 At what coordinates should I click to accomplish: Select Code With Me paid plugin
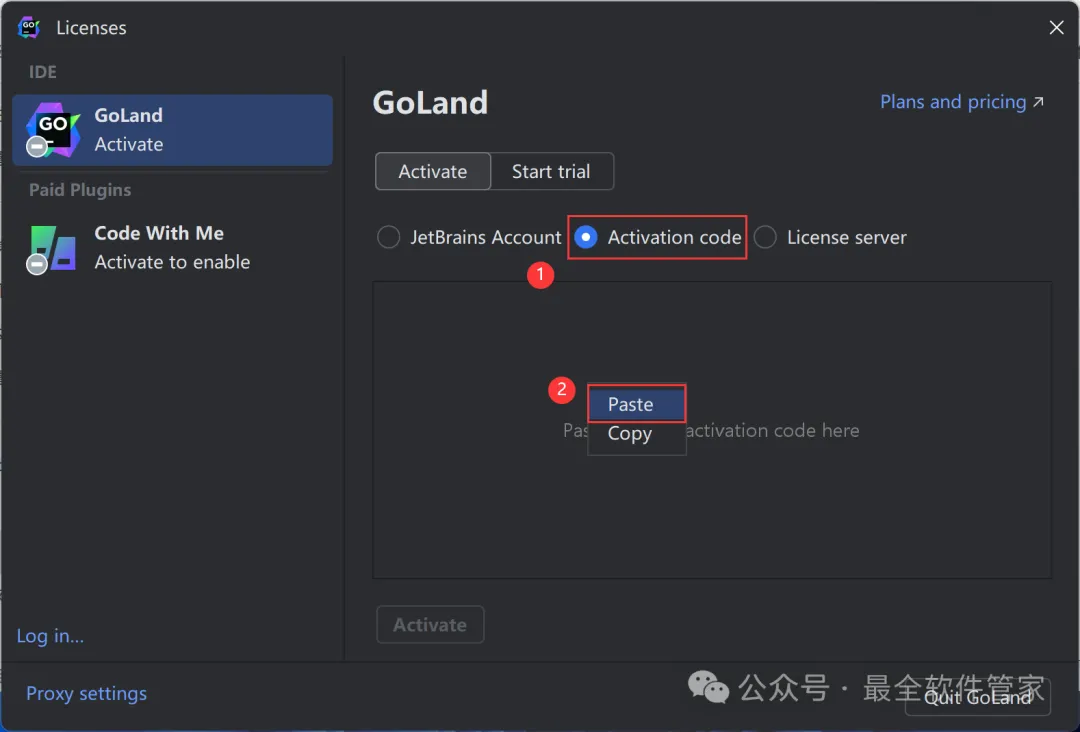click(172, 248)
